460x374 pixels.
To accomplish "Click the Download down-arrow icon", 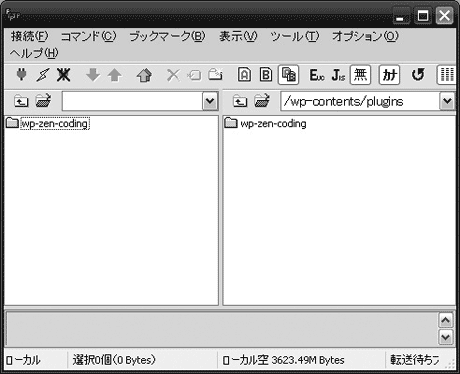I will tap(93, 75).
